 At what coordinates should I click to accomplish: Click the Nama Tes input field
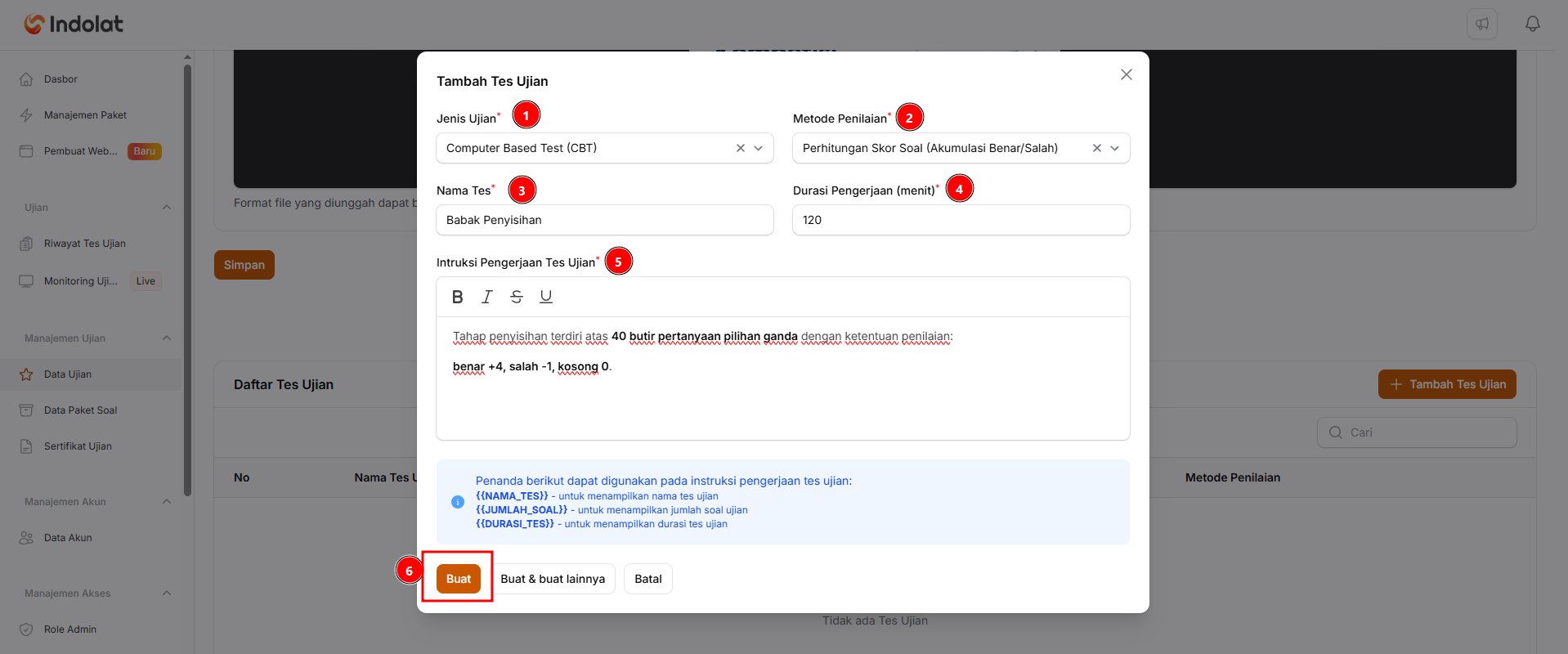pos(605,220)
